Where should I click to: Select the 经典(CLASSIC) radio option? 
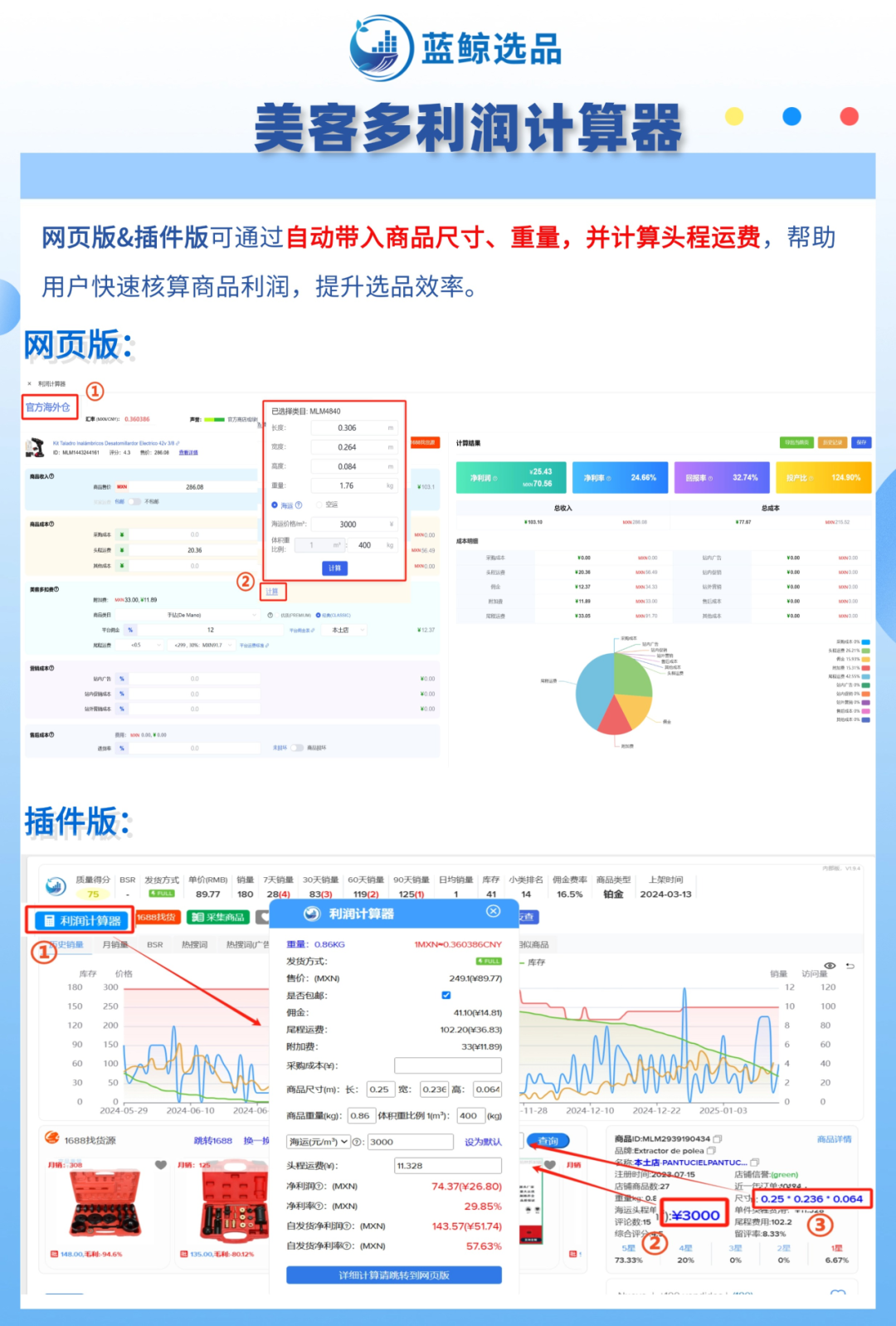319,615
